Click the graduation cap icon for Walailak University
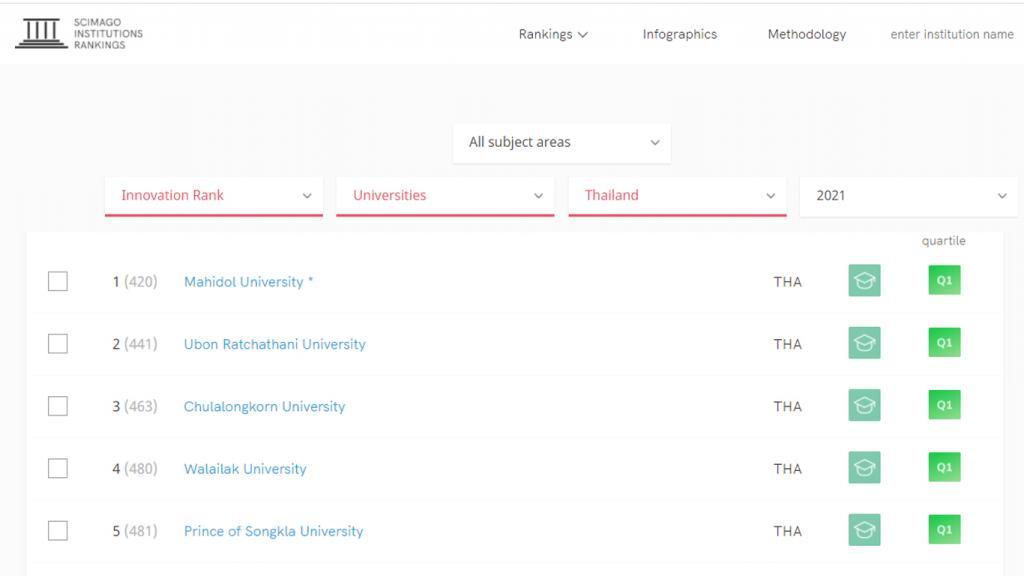This screenshot has height=576, width=1024. [x=864, y=468]
